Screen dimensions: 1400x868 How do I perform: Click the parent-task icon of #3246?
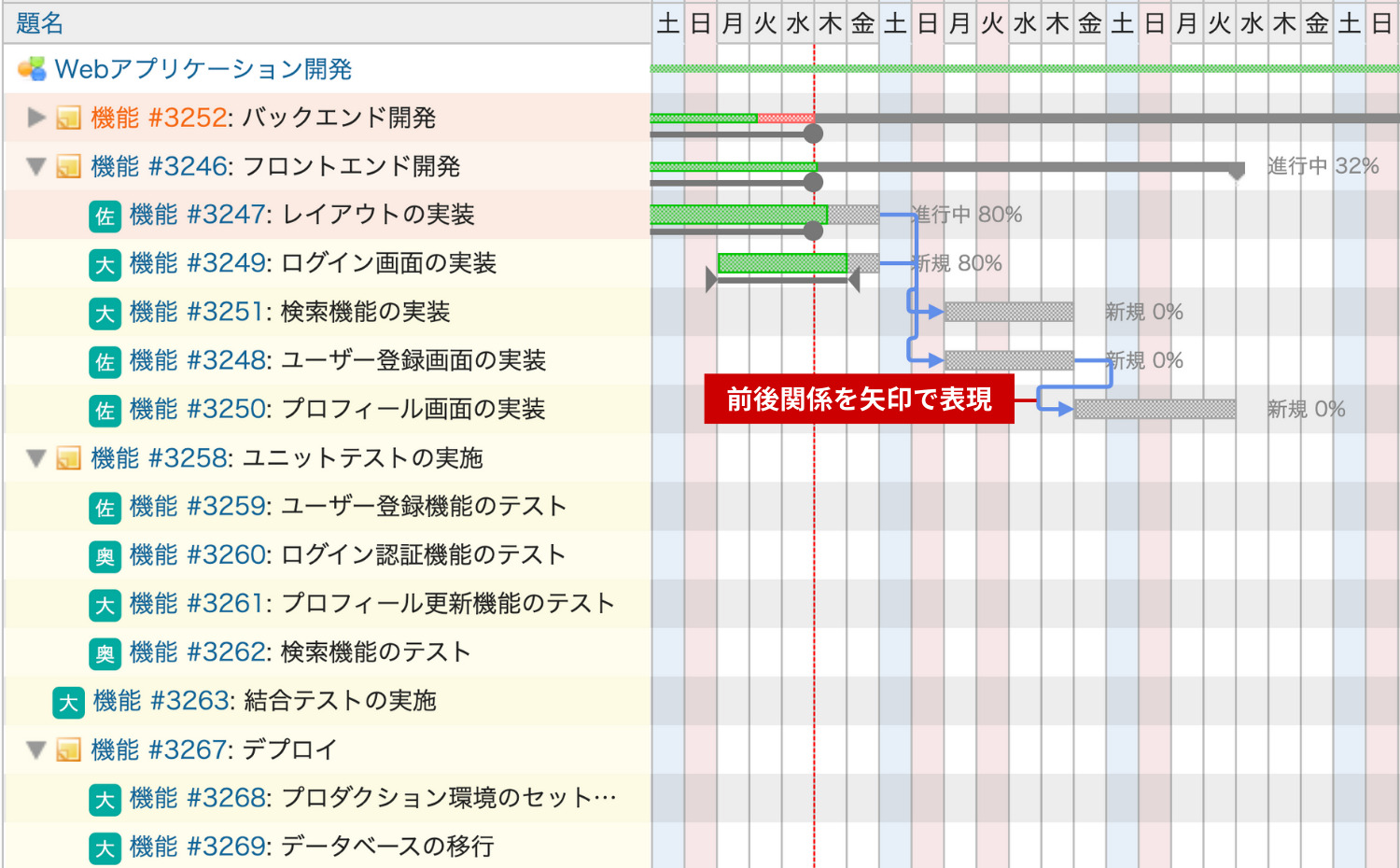[x=68, y=166]
